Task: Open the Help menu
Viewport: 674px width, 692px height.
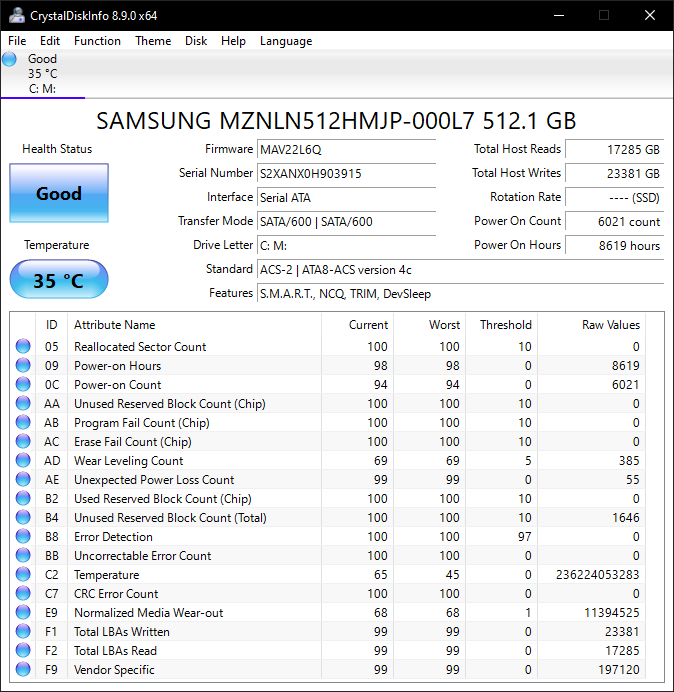Action: point(233,41)
